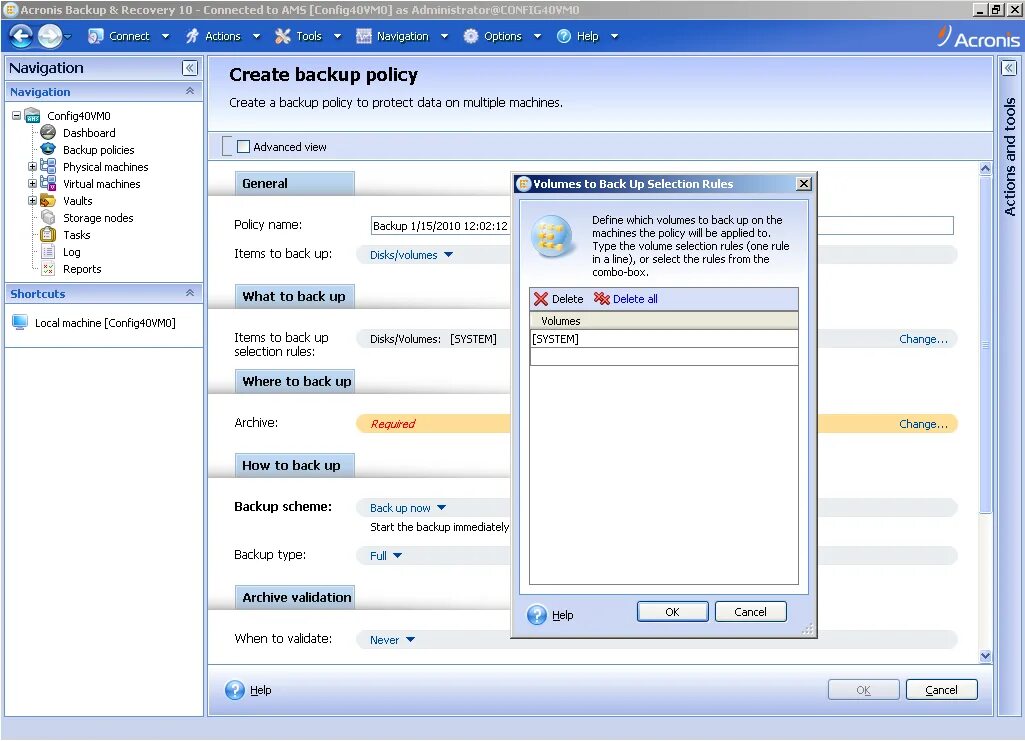Click the Storage nodes icon
The image size is (1025, 741).
point(48,218)
